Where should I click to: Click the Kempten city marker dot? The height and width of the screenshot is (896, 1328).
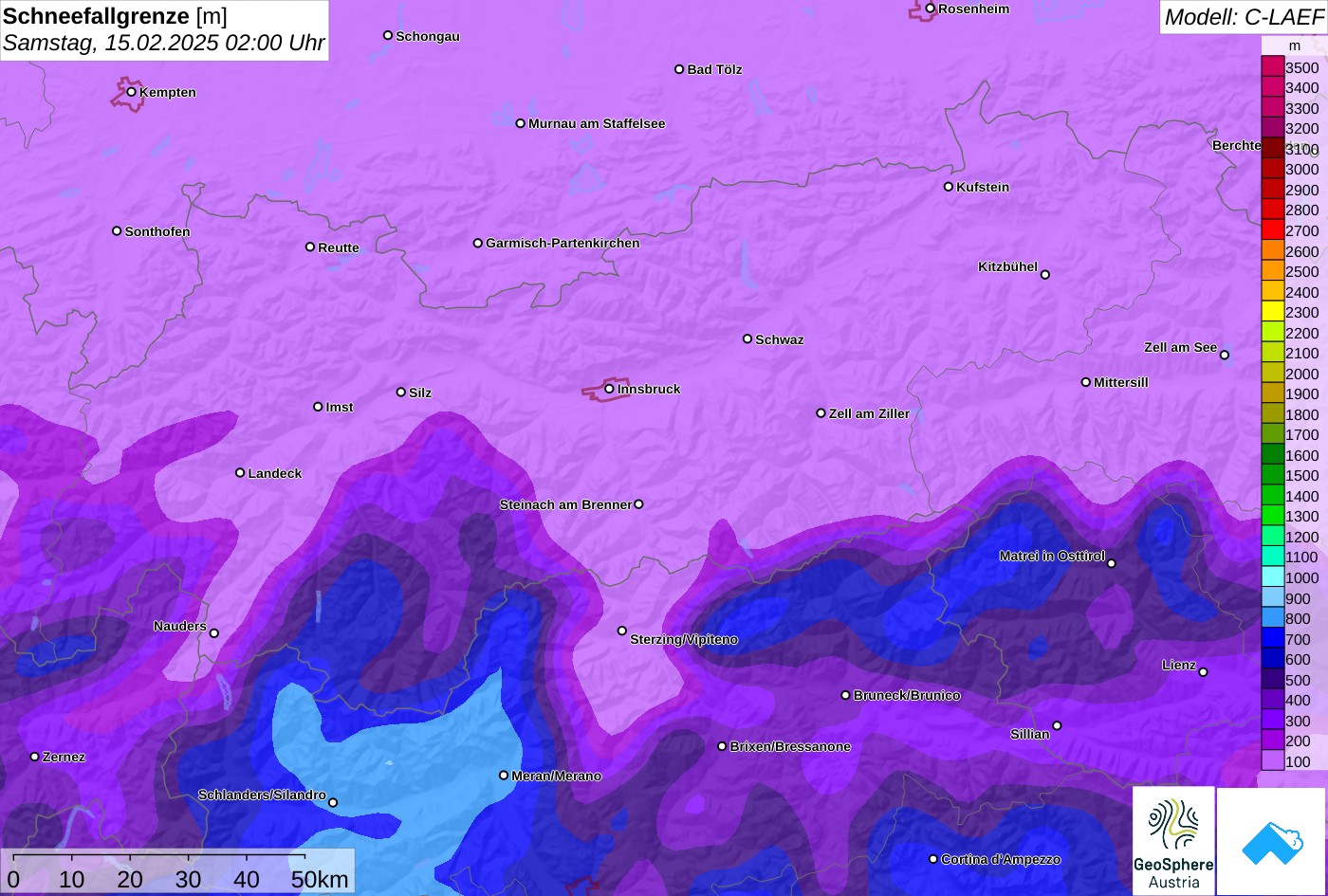[132, 92]
